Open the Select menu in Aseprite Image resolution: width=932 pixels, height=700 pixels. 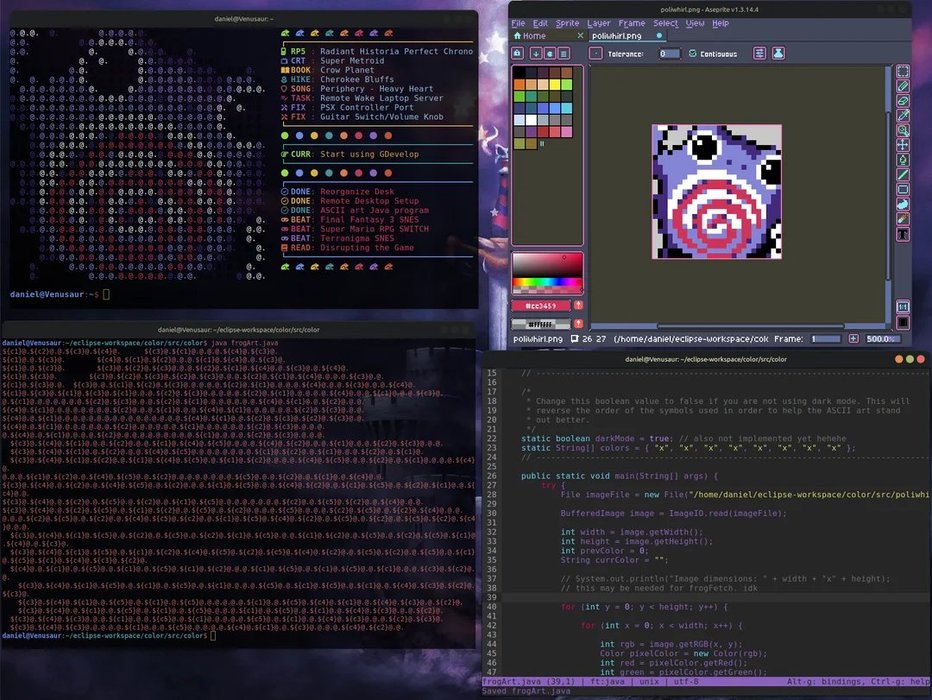click(665, 23)
